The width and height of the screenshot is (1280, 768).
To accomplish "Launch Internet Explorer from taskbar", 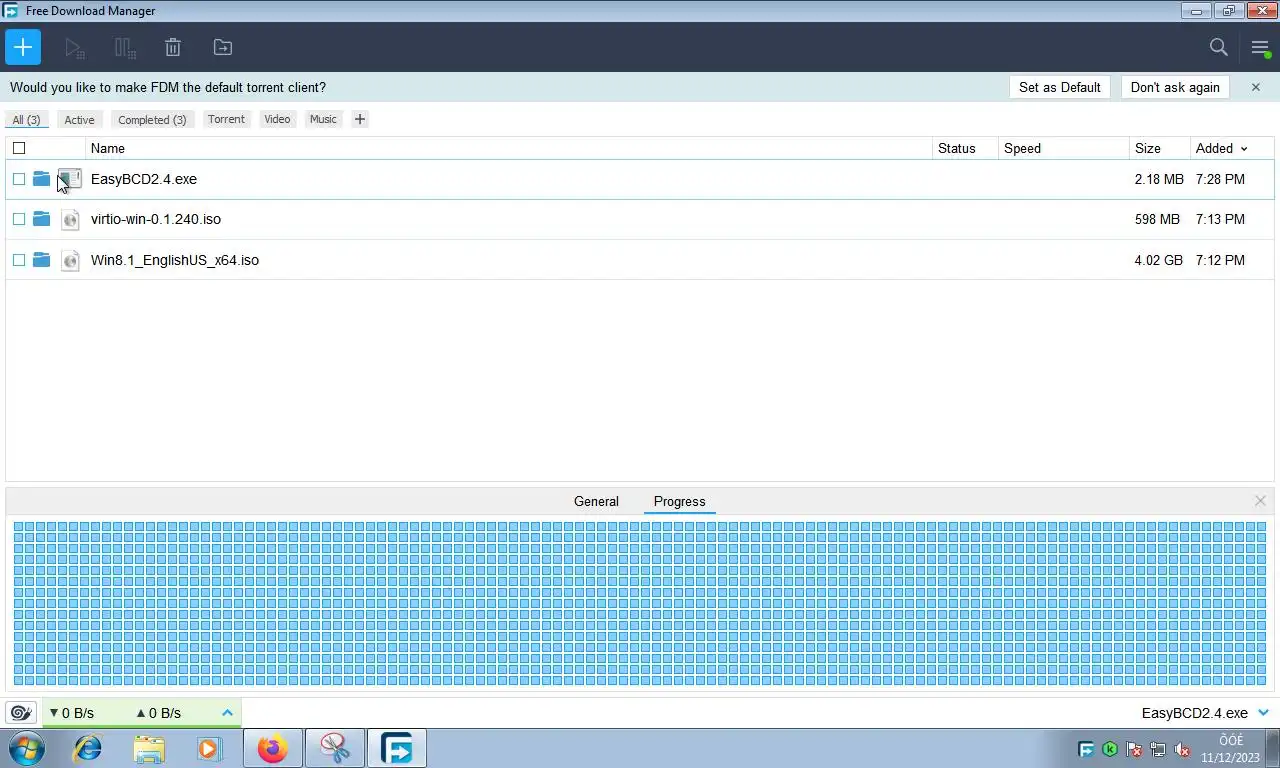I will 88,748.
